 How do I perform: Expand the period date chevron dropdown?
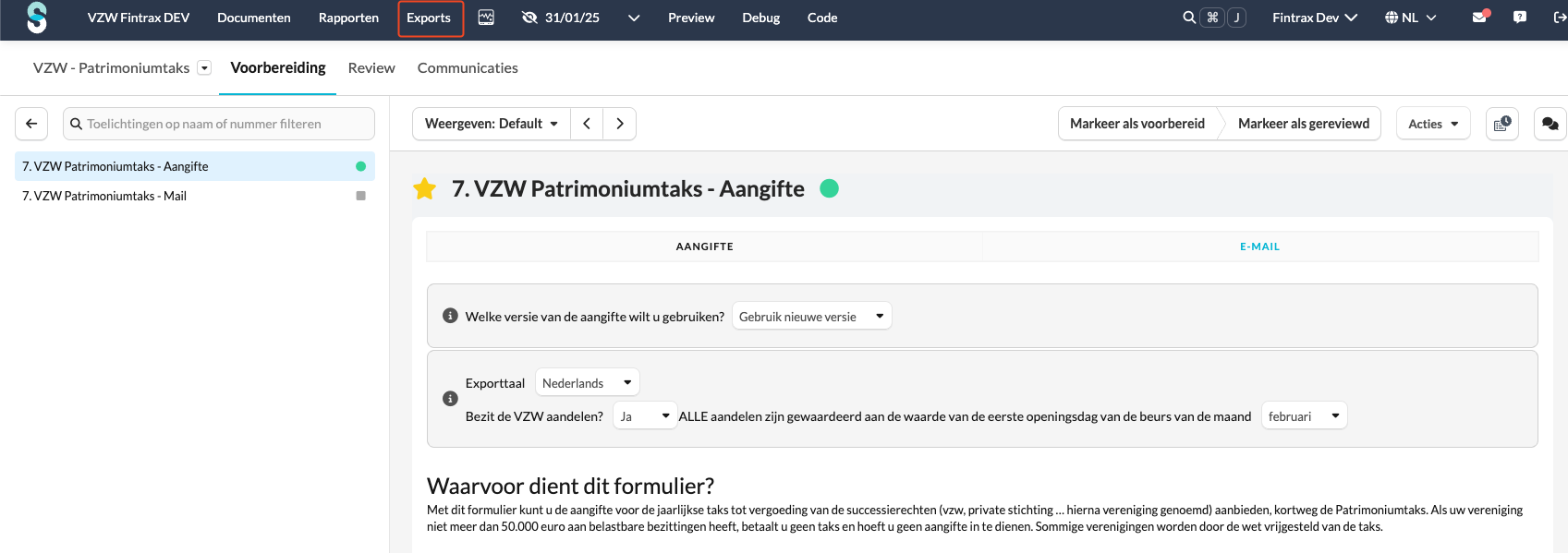634,18
